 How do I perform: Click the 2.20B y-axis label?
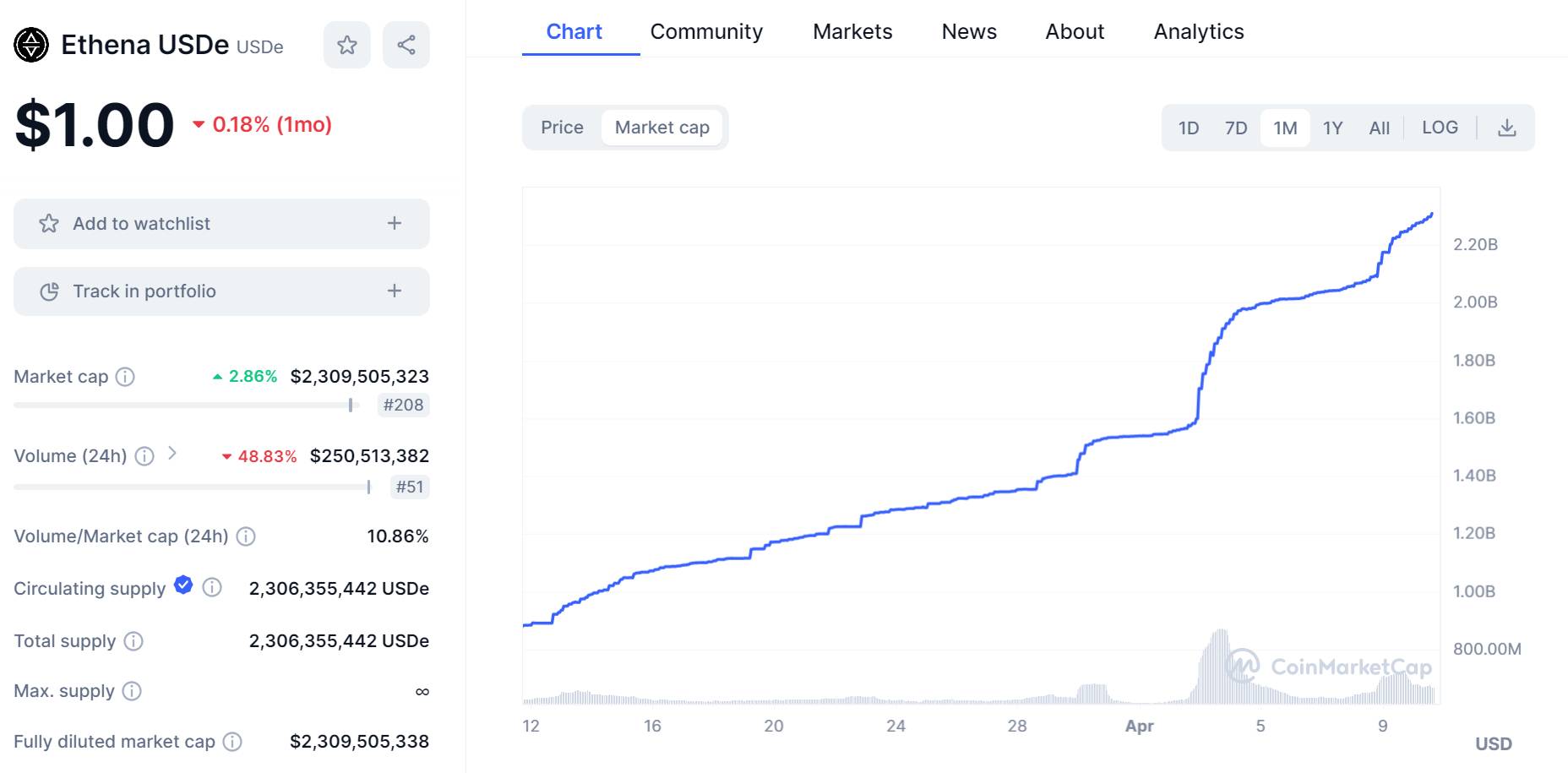(x=1475, y=245)
